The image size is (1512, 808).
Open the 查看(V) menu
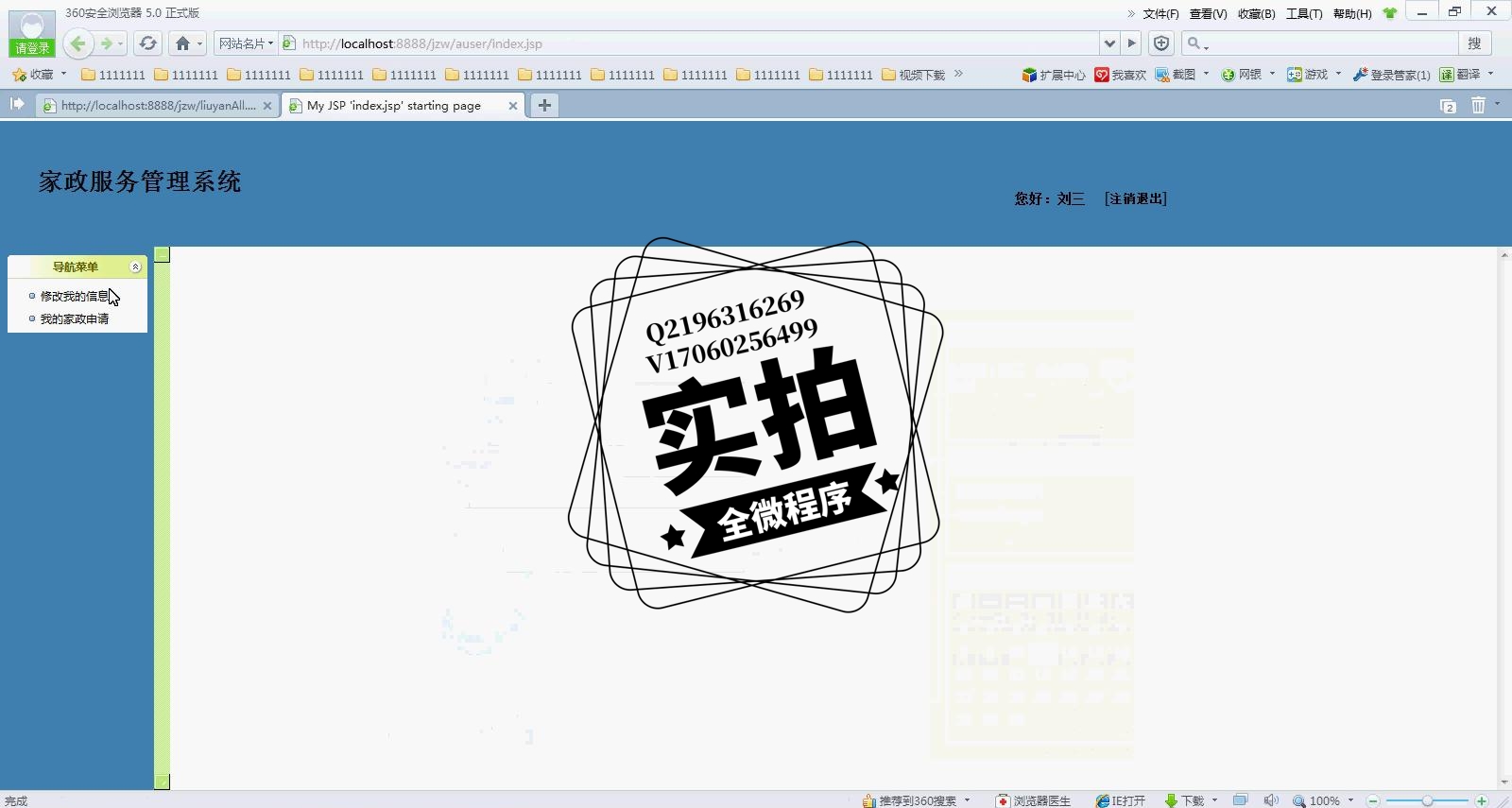pyautogui.click(x=1208, y=13)
